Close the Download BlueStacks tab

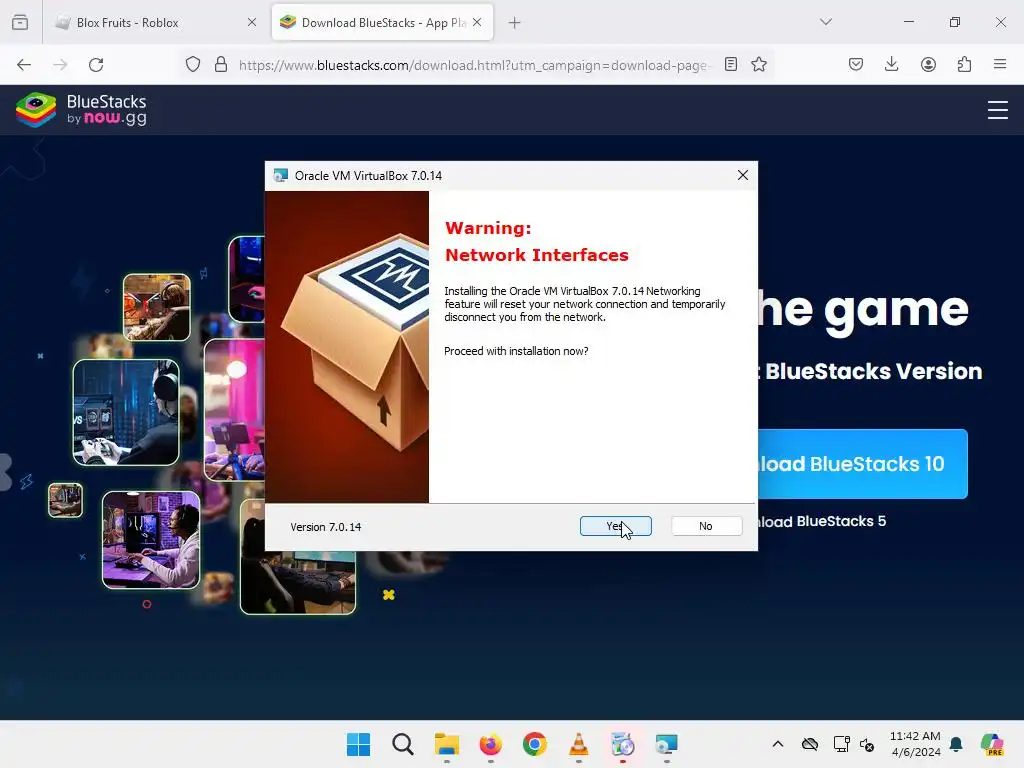pos(477,22)
